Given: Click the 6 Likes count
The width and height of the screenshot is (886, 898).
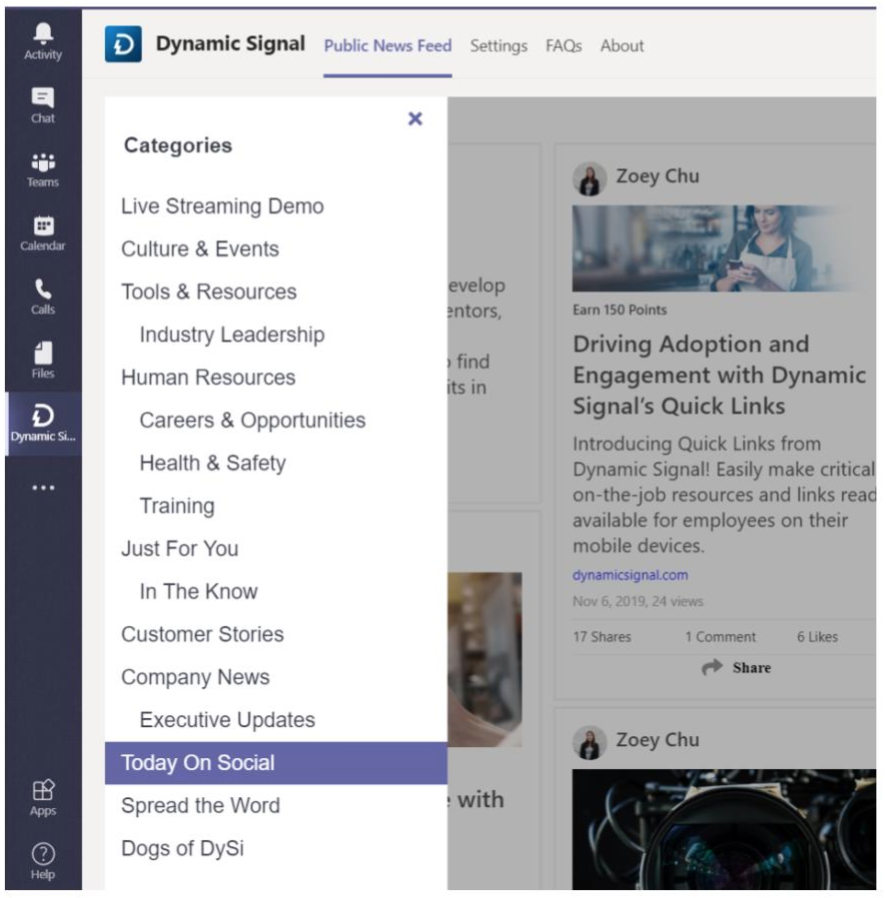Looking at the screenshot, I should point(817,637).
